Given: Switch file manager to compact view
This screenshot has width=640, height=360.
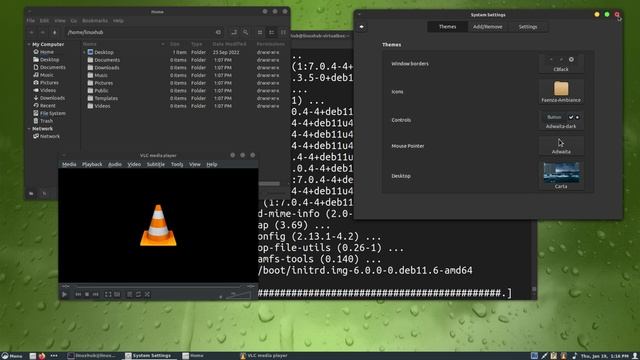Looking at the screenshot, I should 283,32.
